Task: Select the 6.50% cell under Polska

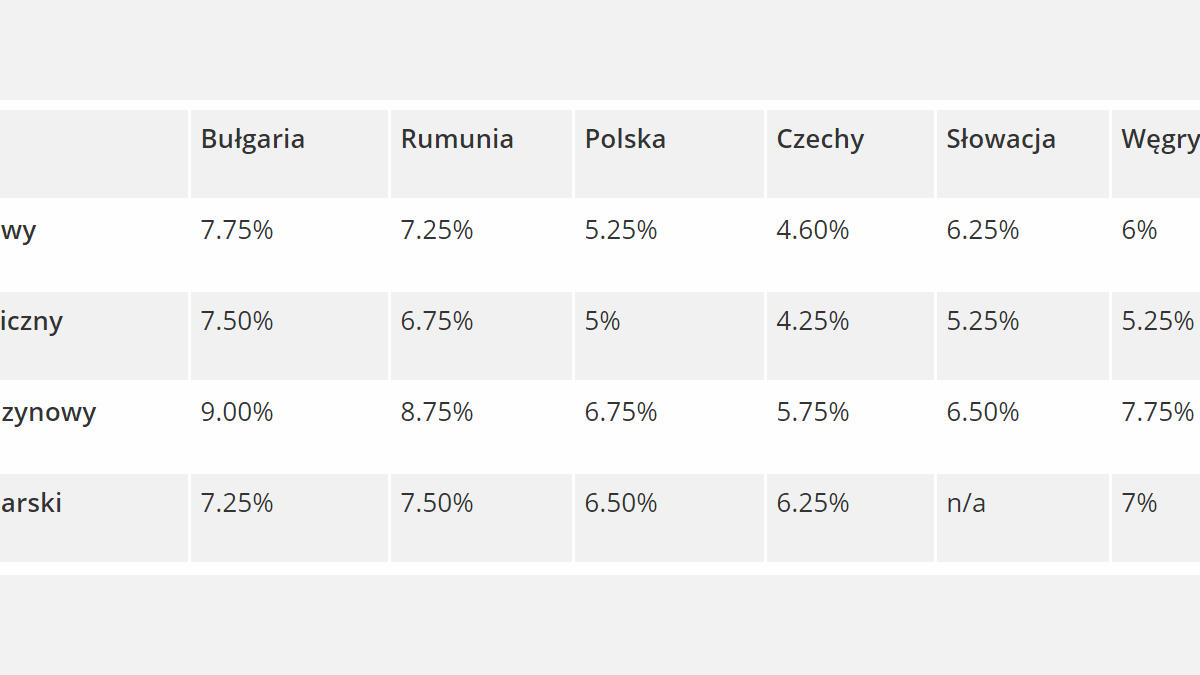Action: pyautogui.click(x=621, y=503)
